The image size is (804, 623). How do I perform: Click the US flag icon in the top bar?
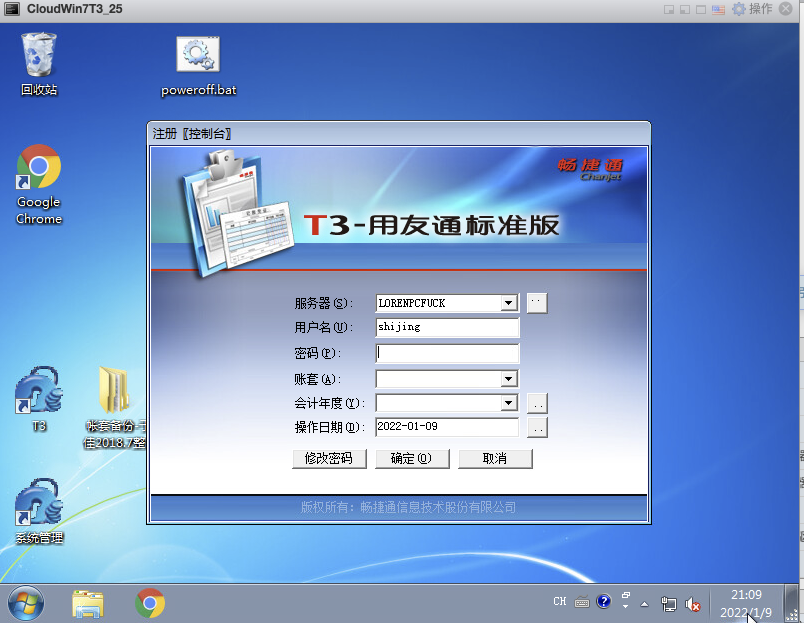(718, 9)
